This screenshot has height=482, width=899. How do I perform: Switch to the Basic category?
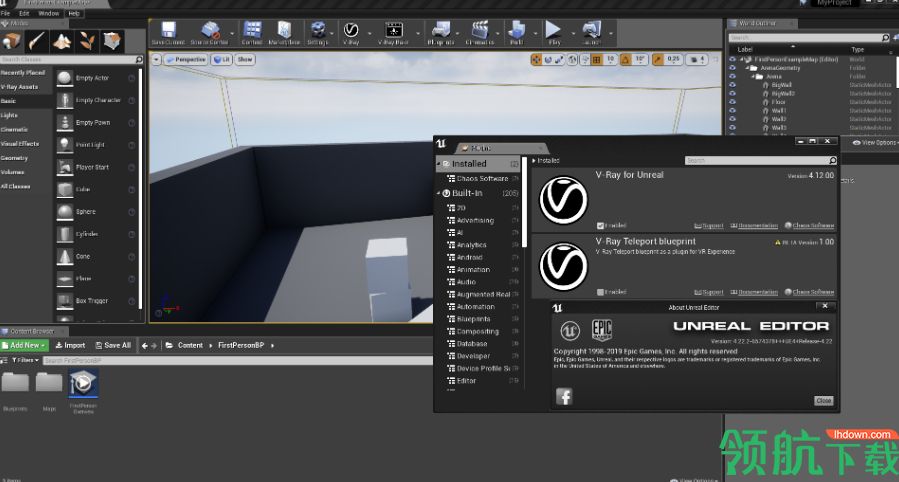point(26,101)
